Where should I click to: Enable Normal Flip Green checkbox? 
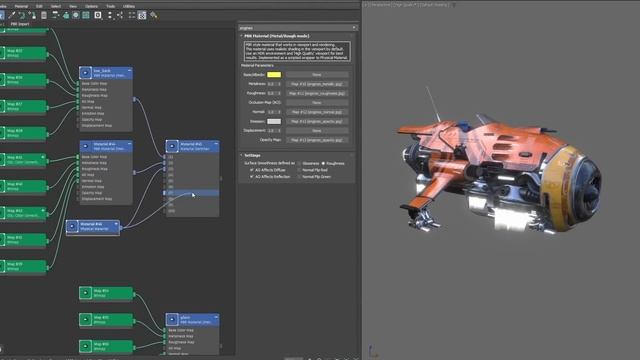(299, 177)
